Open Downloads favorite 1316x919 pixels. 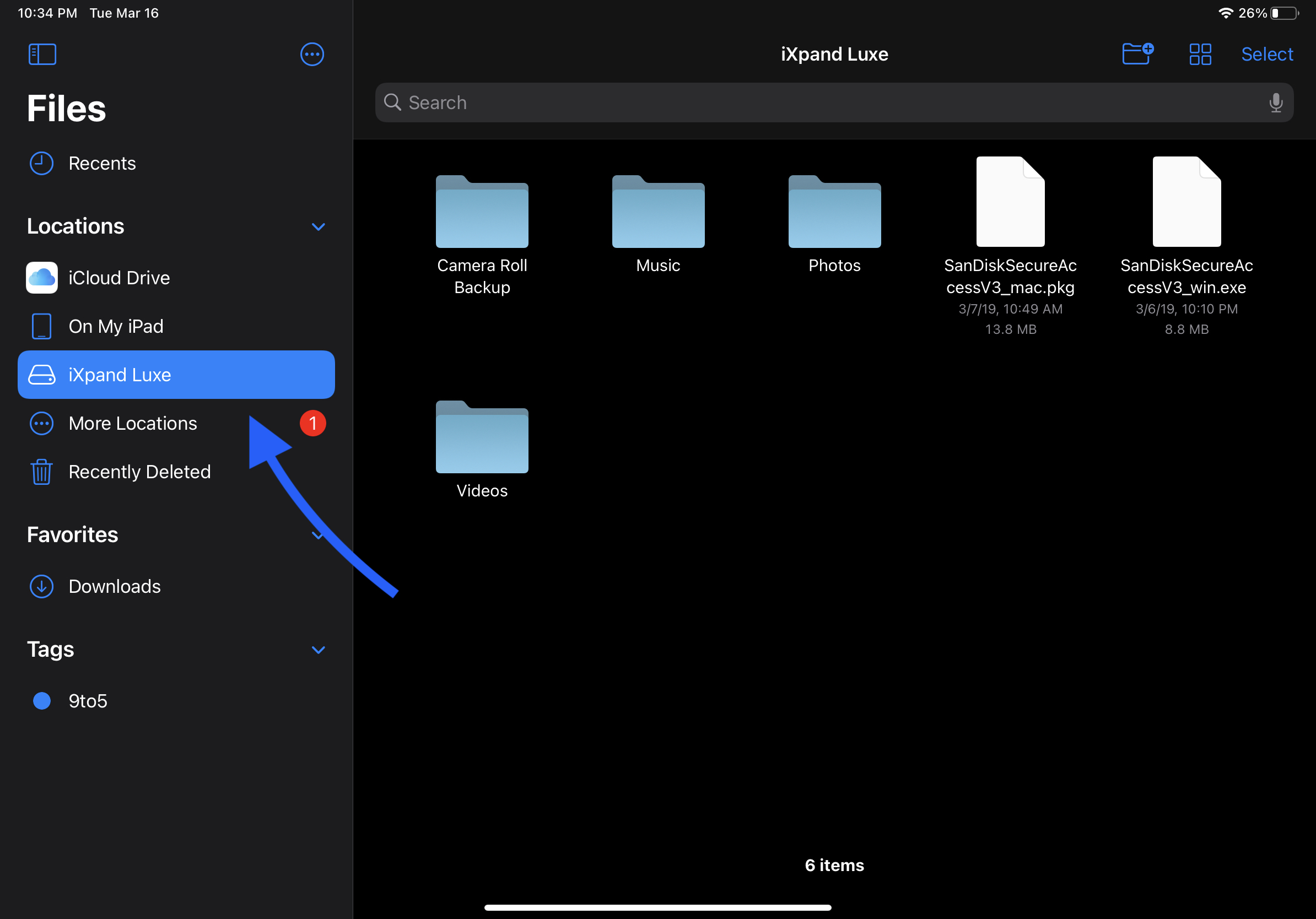point(114,586)
